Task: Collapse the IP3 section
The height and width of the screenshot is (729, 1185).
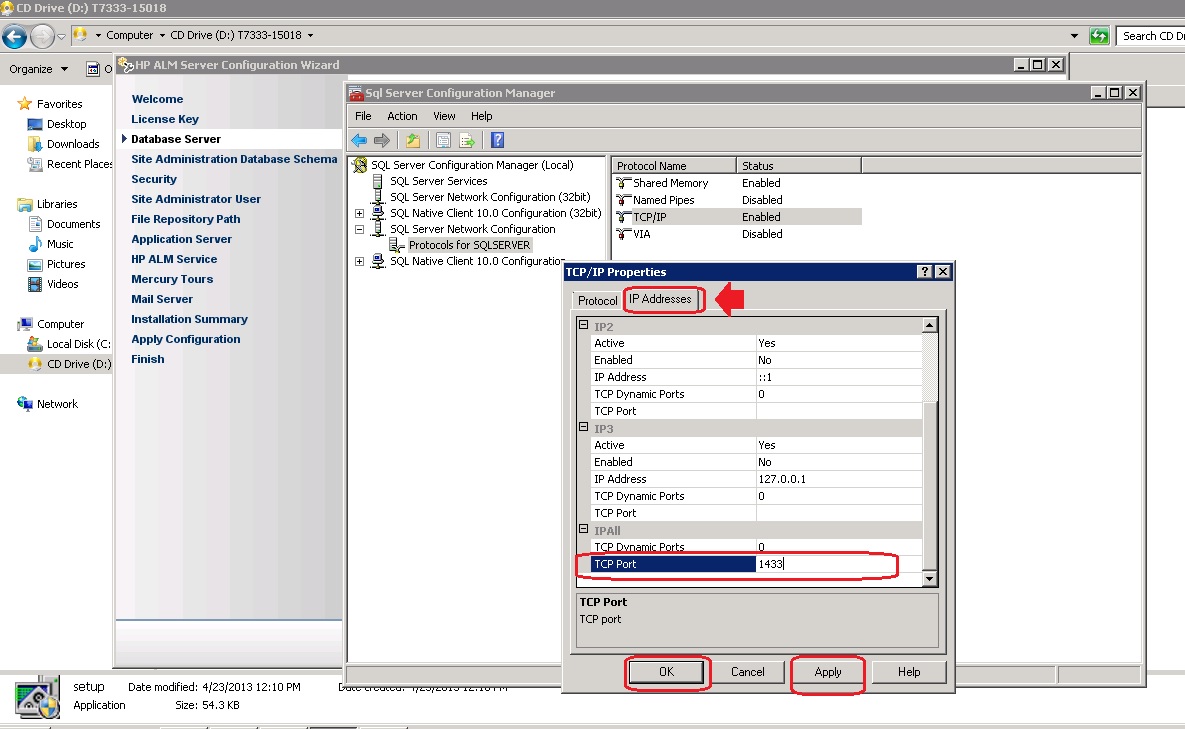Action: tap(583, 427)
